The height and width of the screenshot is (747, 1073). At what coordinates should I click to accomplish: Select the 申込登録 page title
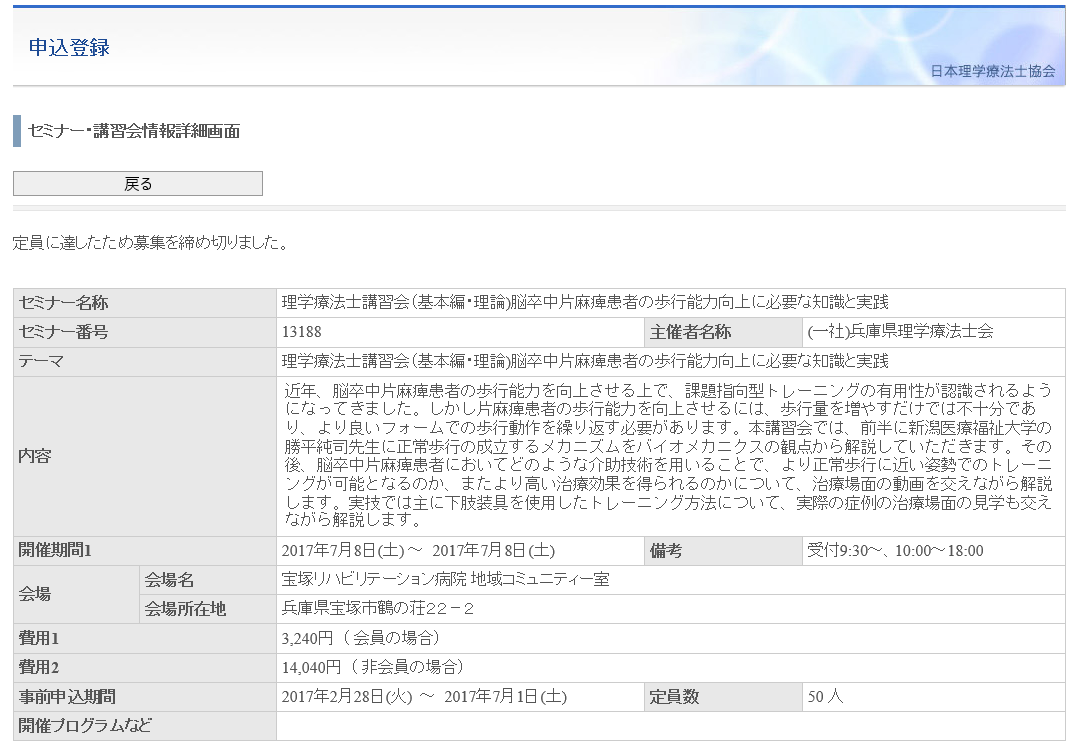click(x=69, y=47)
